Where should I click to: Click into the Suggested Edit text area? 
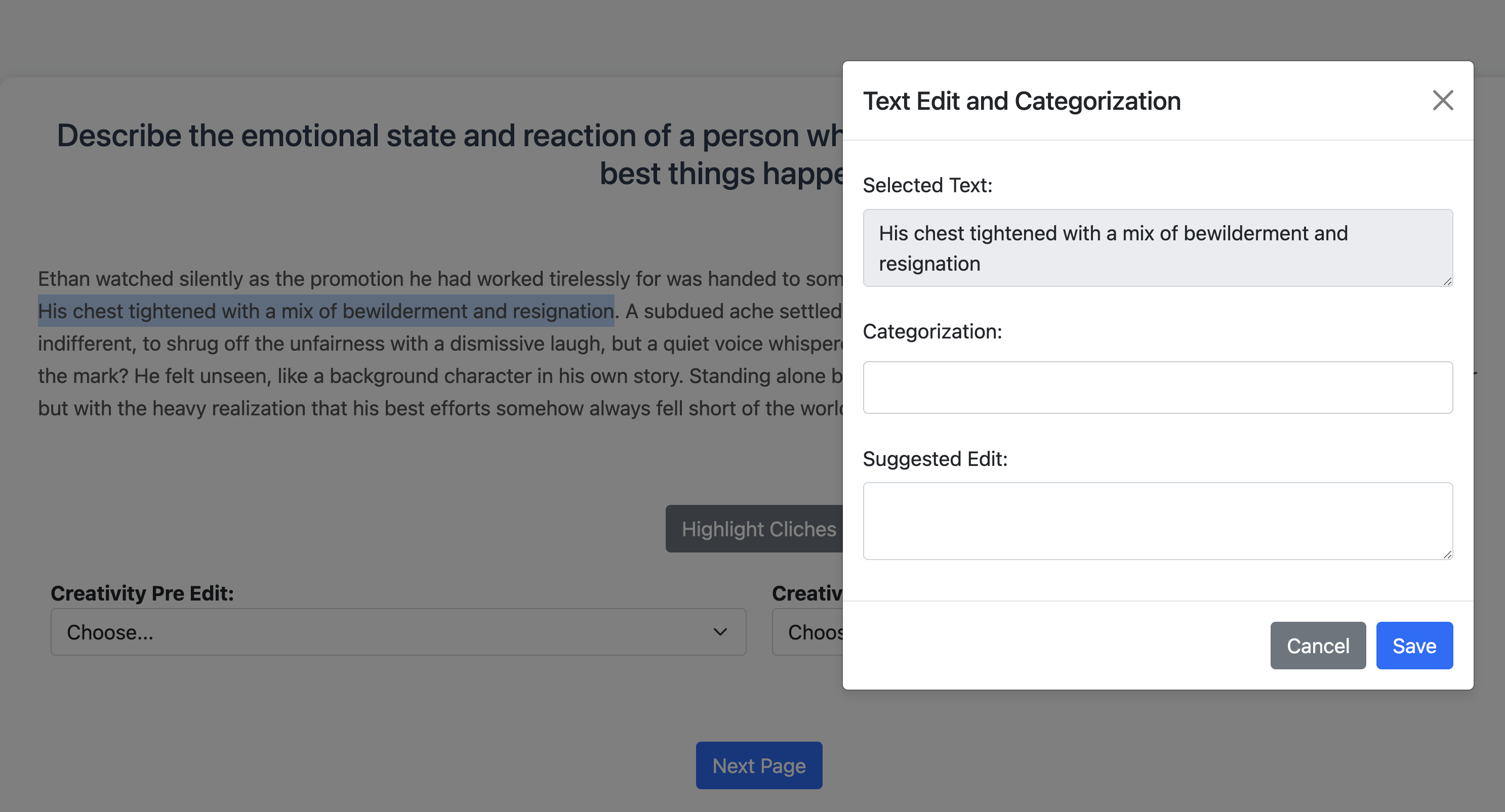(1157, 521)
